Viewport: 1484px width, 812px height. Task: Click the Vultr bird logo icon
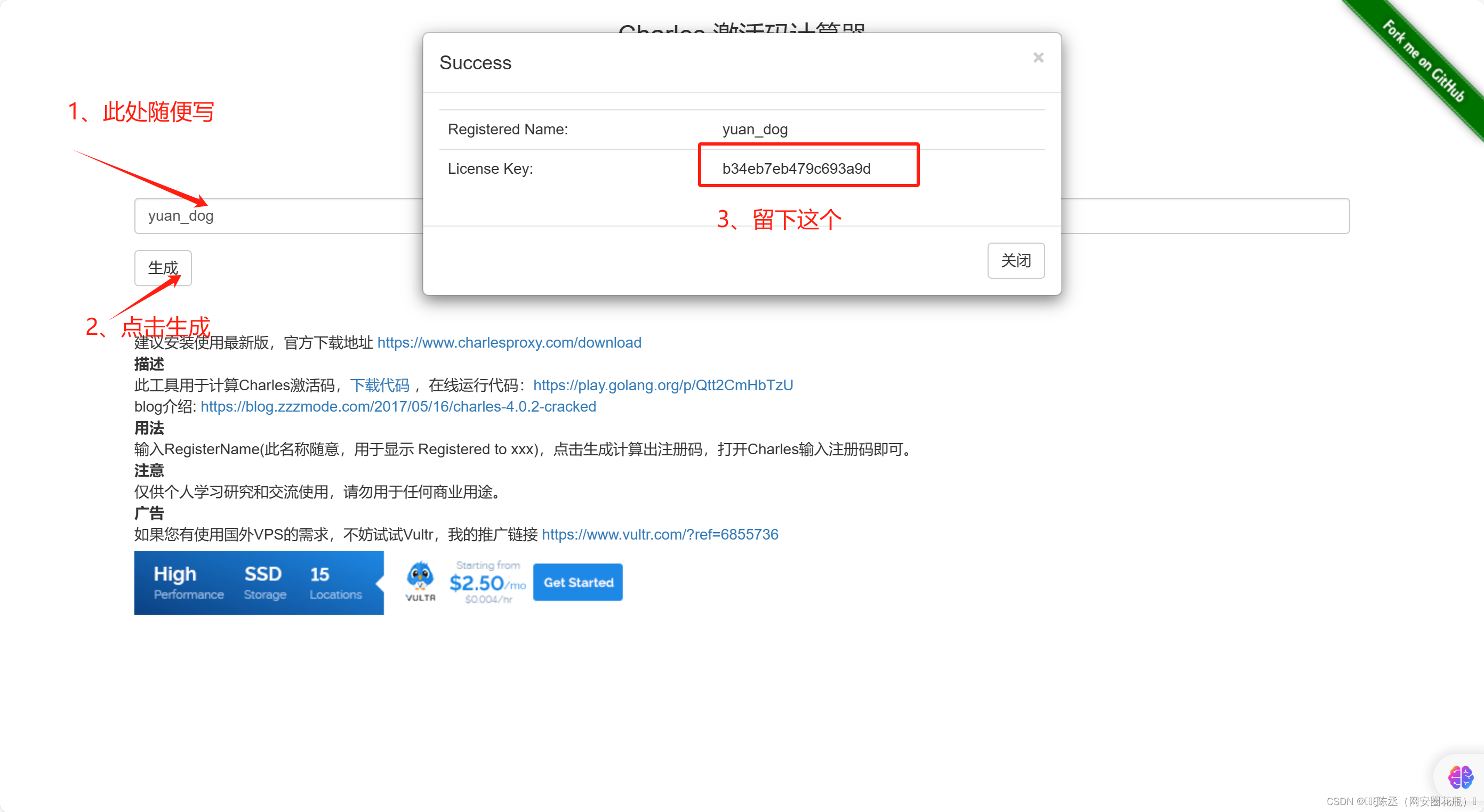coord(421,581)
